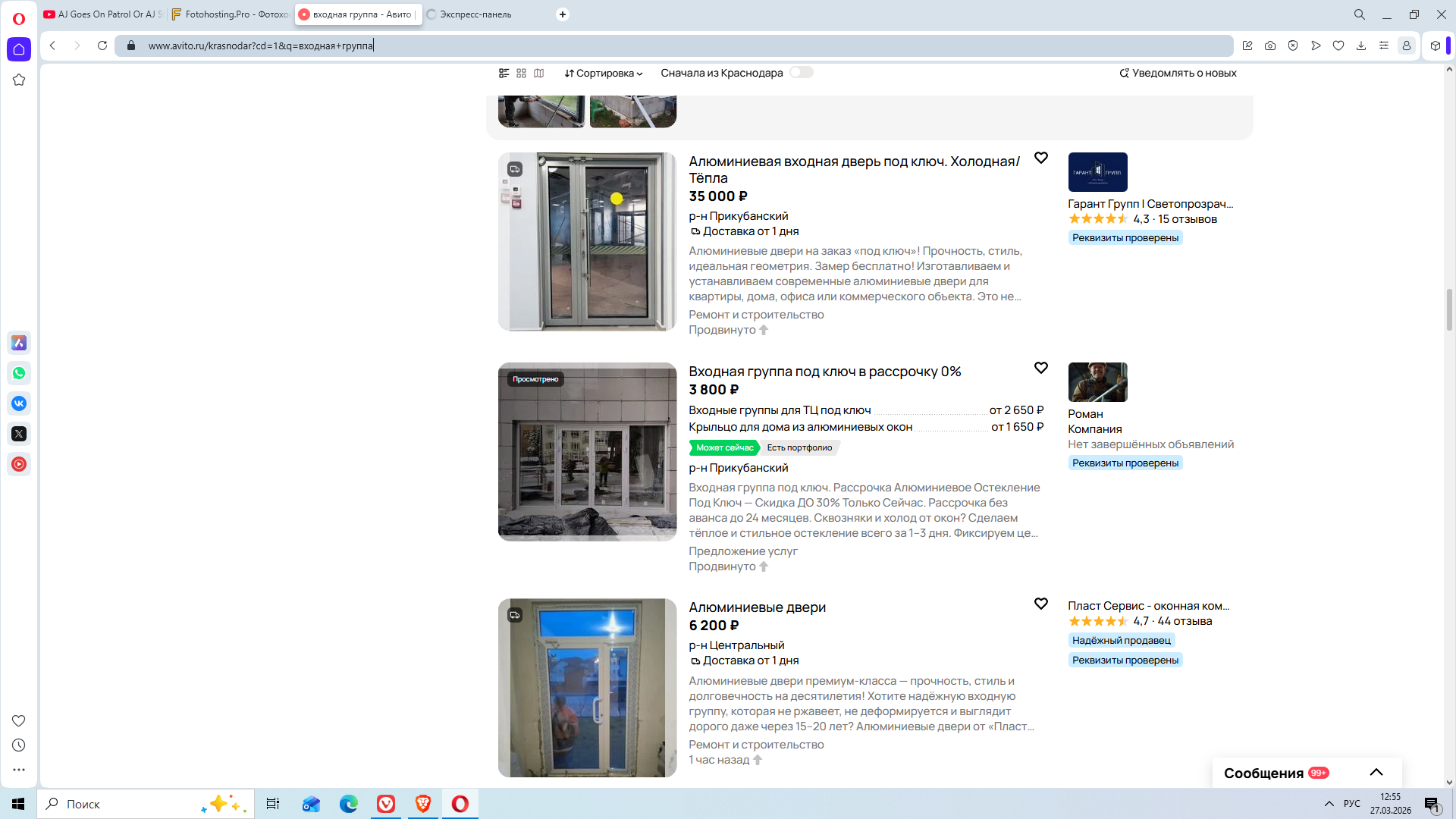Favorite the 'Входная группа под ключ' listing
Screen dimensions: 1456x819
point(1041,368)
